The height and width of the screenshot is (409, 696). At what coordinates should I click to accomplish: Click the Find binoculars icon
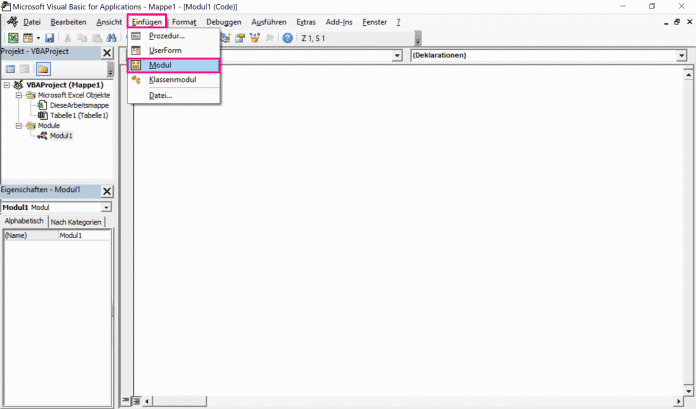113,38
